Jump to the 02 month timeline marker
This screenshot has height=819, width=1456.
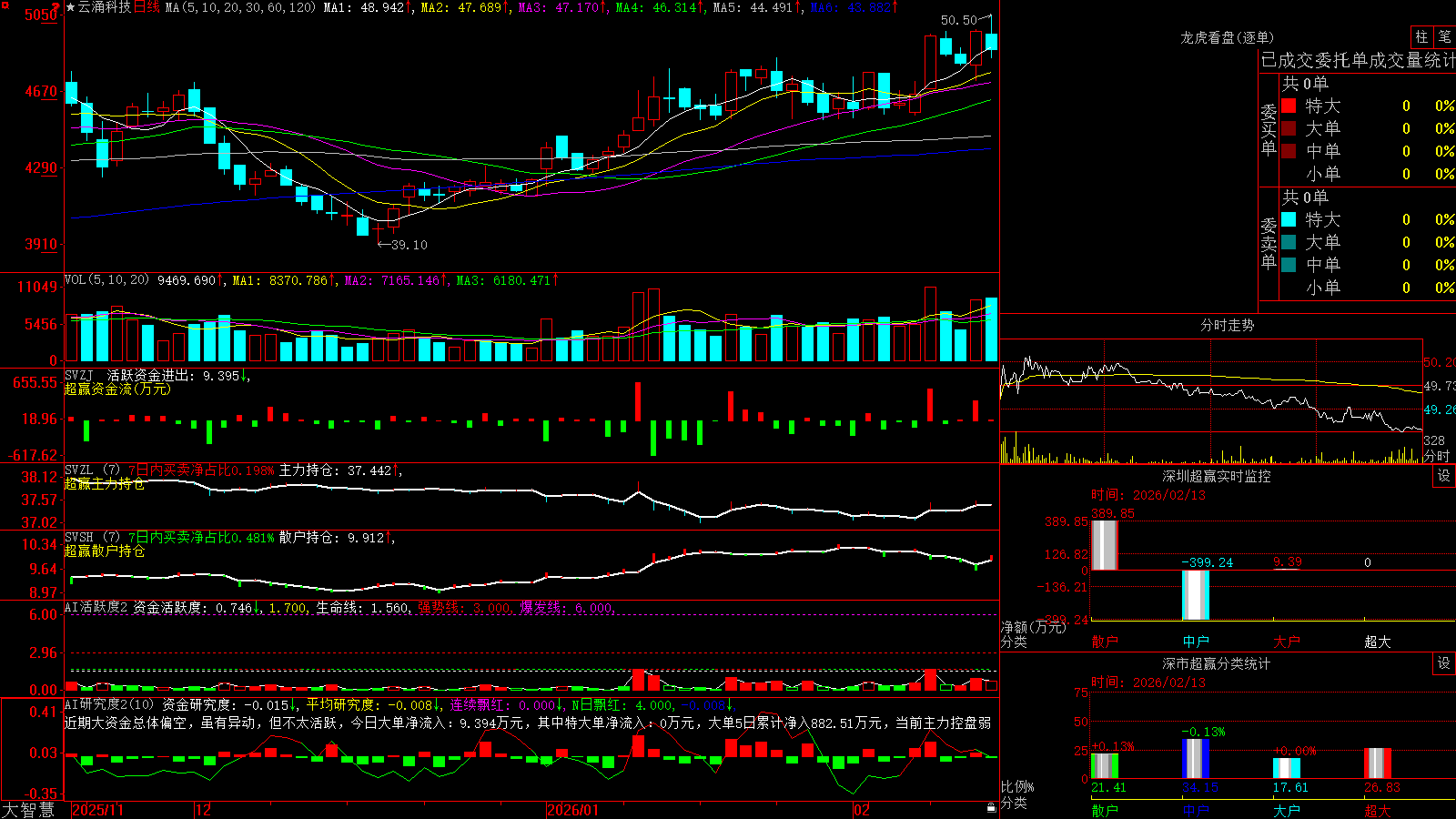(862, 810)
